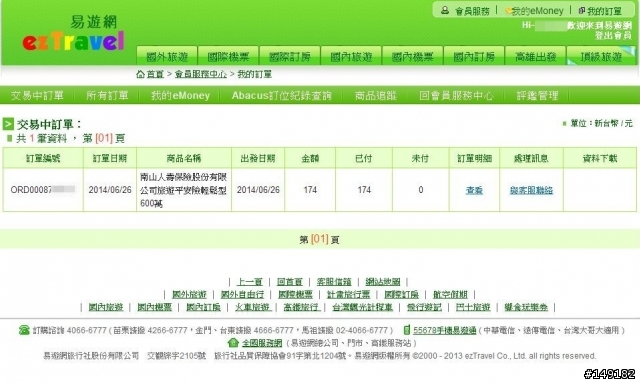Open the 國外旅遊 tab
The image size is (640, 382).
click(167, 56)
